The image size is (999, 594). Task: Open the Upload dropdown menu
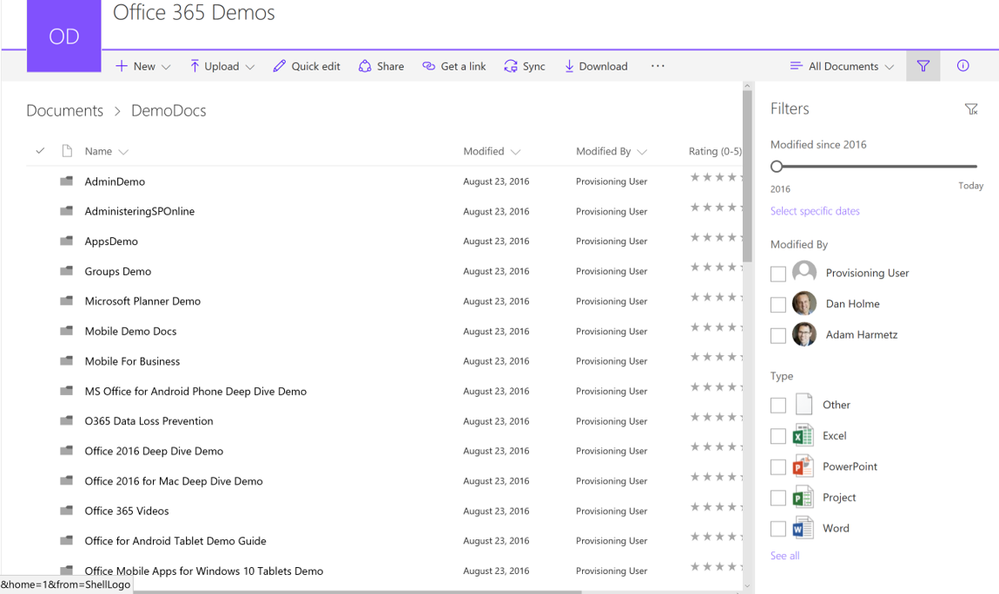(222, 66)
